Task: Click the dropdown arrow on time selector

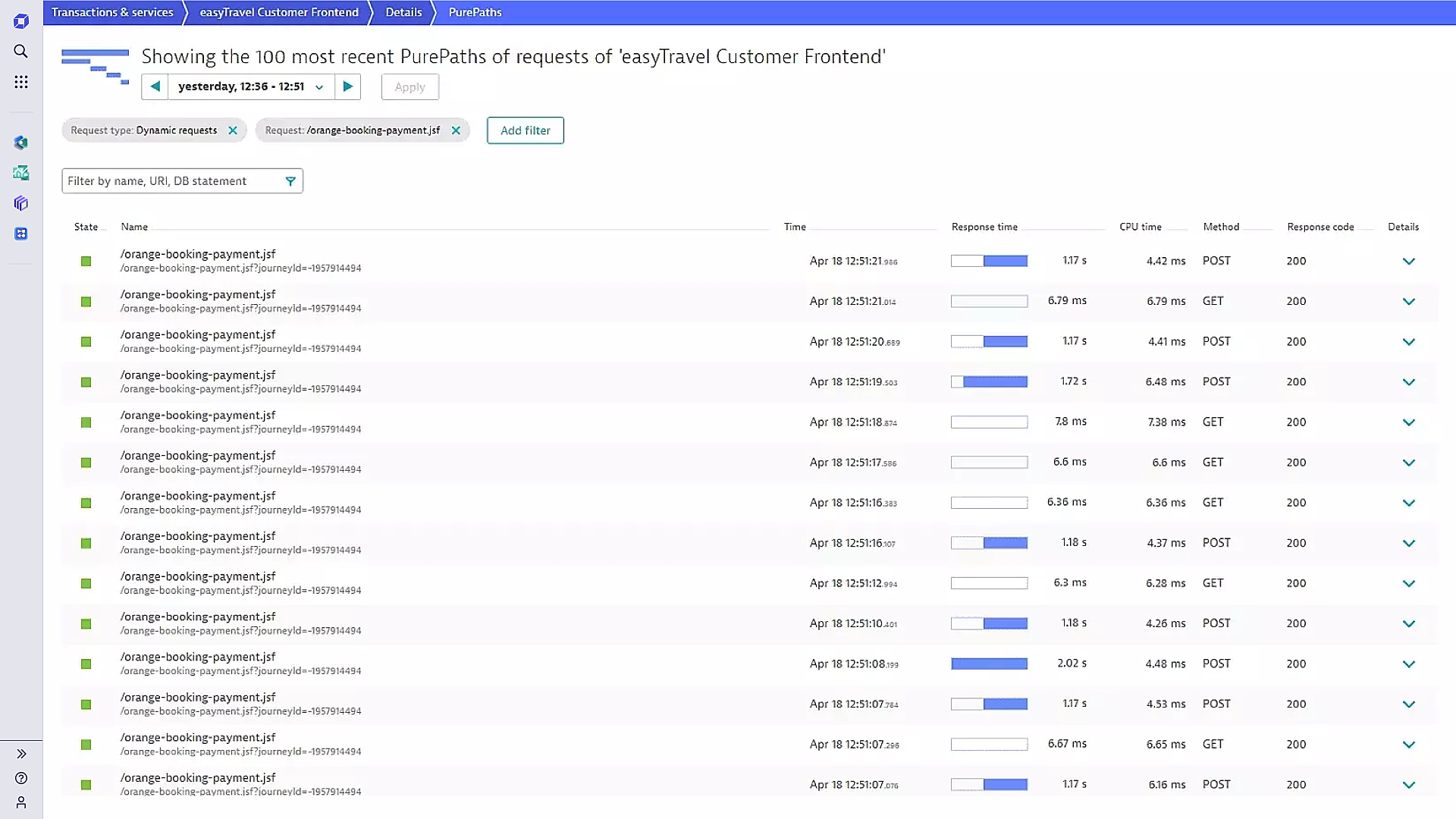Action: (x=319, y=87)
